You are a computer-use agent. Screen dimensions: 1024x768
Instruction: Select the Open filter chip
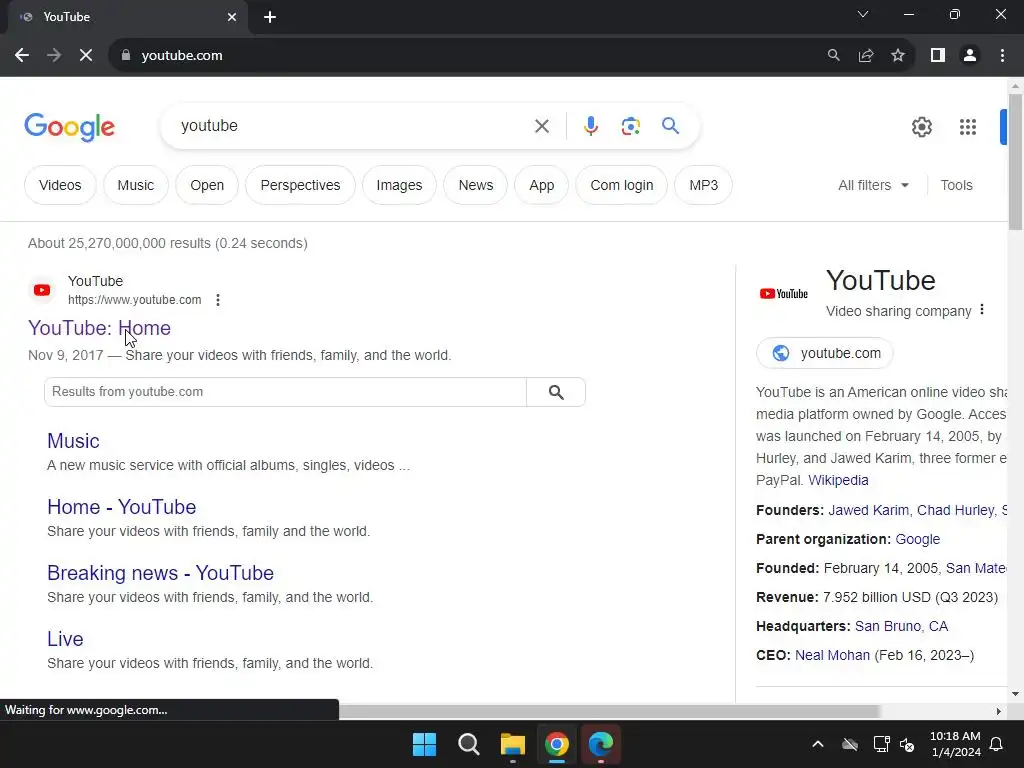point(207,185)
